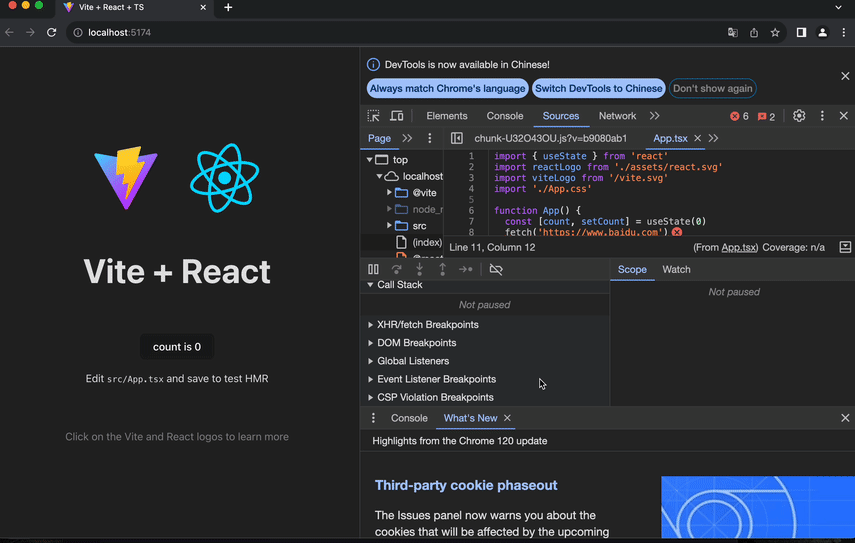Viewport: 855px width, 543px height.
Task: Switch to the Watch pane tab
Action: pyautogui.click(x=676, y=269)
